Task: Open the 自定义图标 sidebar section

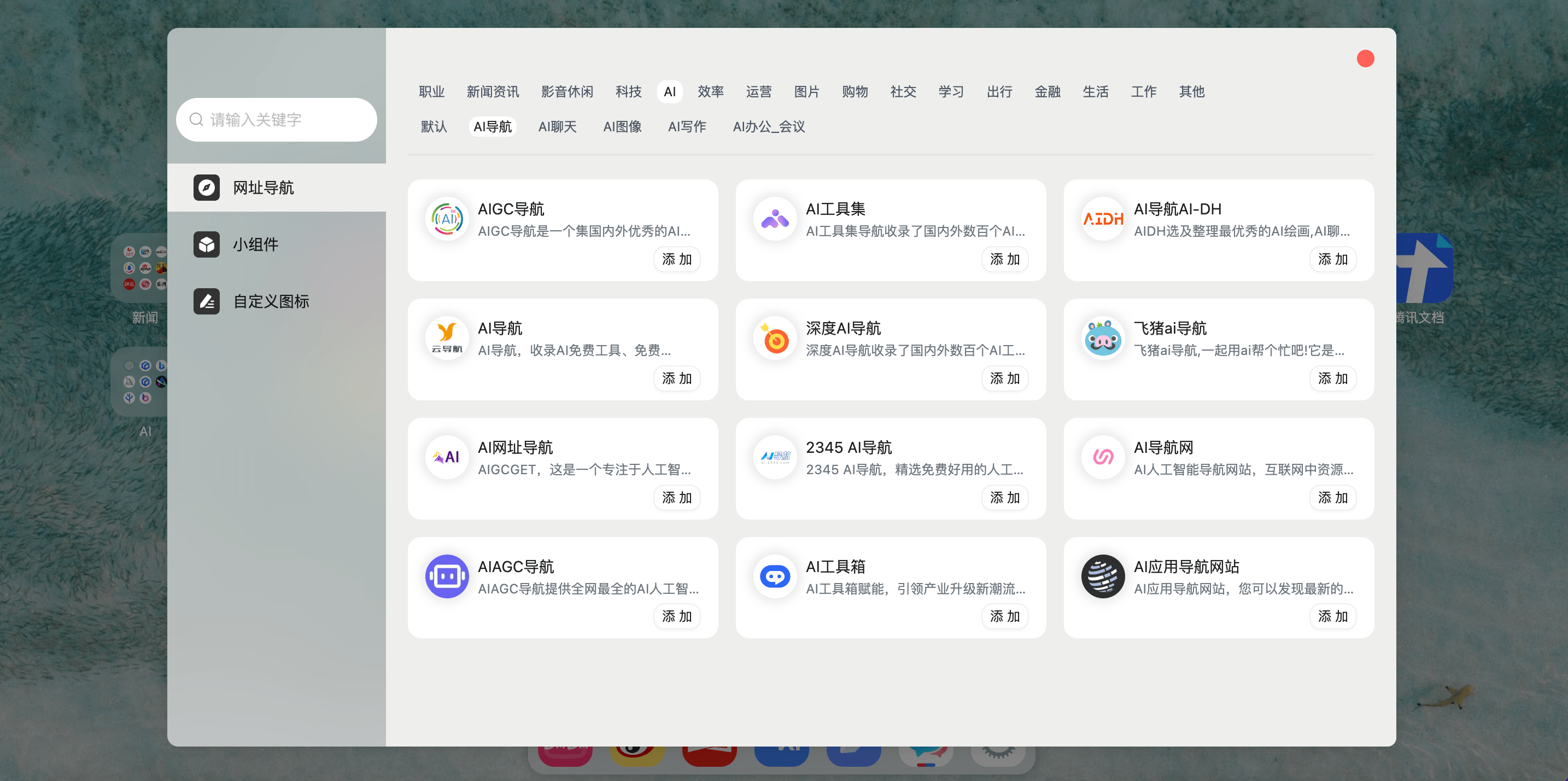Action: [x=276, y=301]
